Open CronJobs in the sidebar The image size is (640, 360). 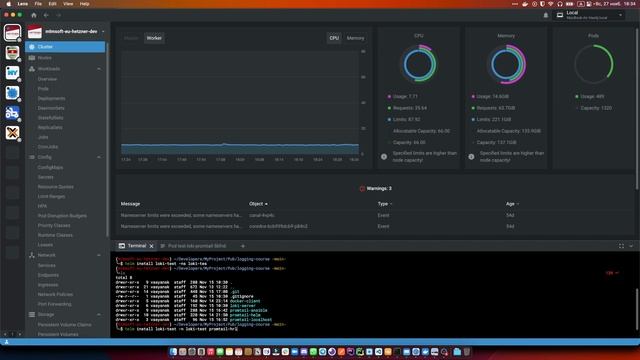48,147
